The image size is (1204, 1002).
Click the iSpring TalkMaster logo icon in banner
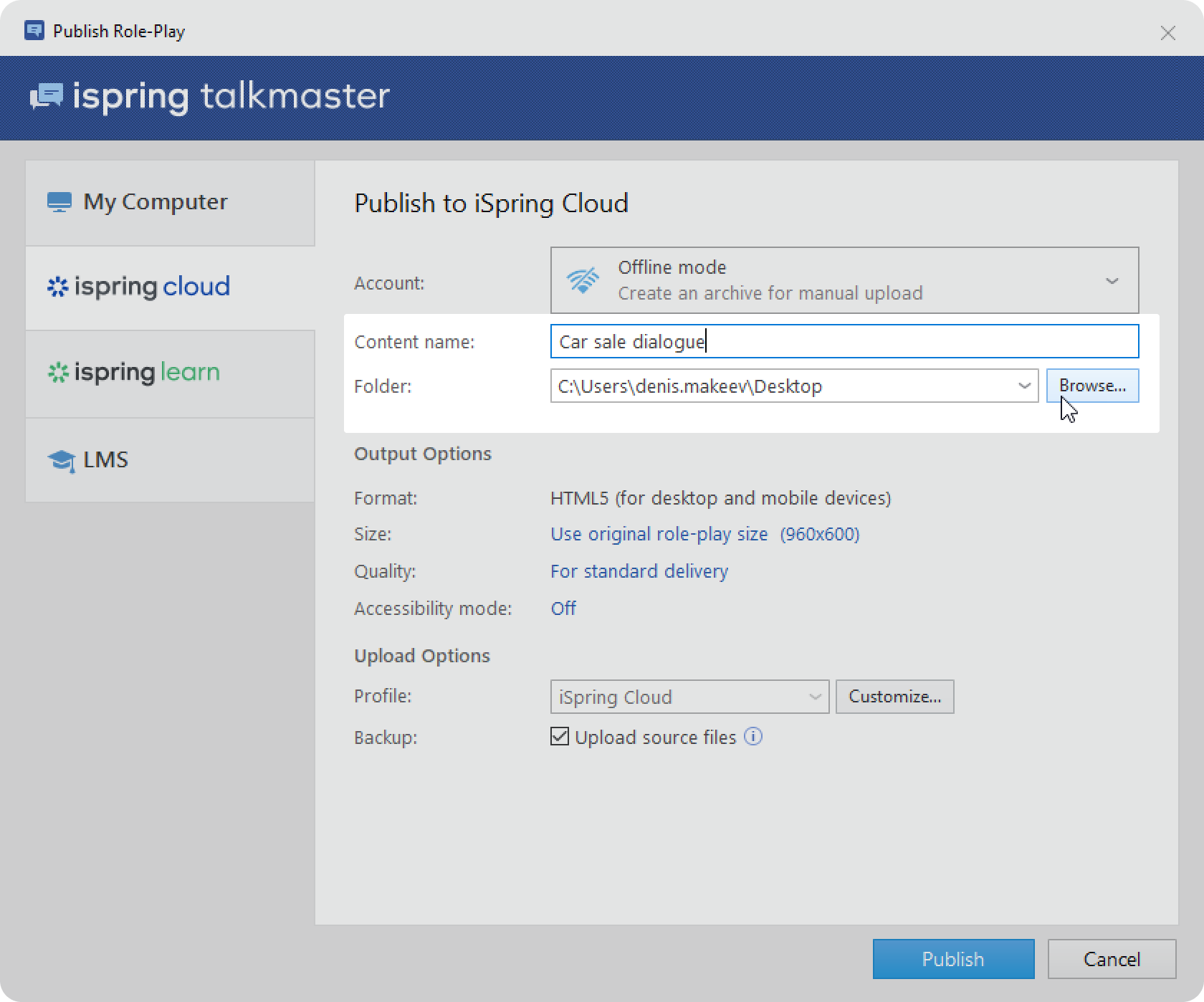47,96
